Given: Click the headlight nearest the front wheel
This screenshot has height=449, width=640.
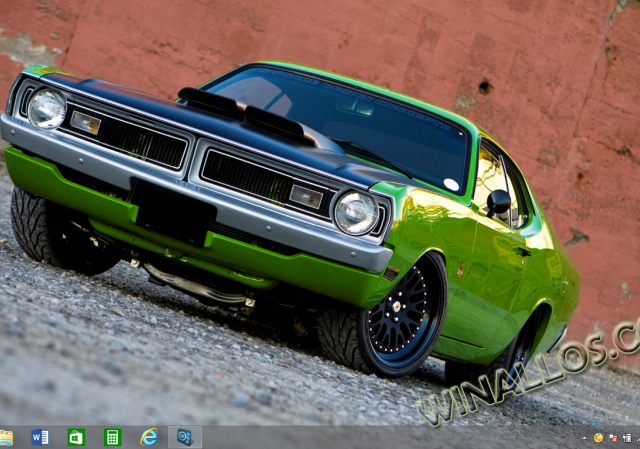Looking at the screenshot, I should pyautogui.click(x=355, y=212).
